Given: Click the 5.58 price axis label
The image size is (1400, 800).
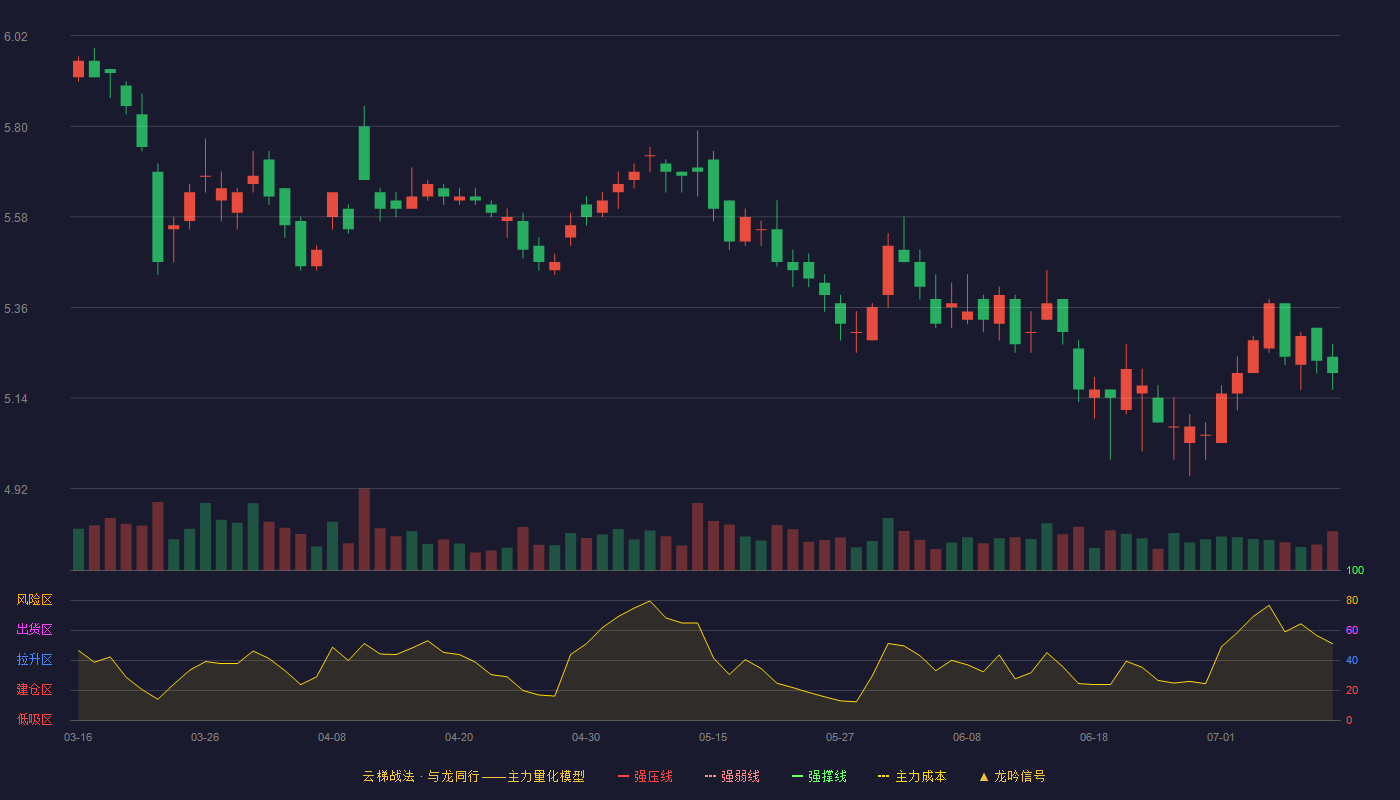Looking at the screenshot, I should pyautogui.click(x=16, y=218).
